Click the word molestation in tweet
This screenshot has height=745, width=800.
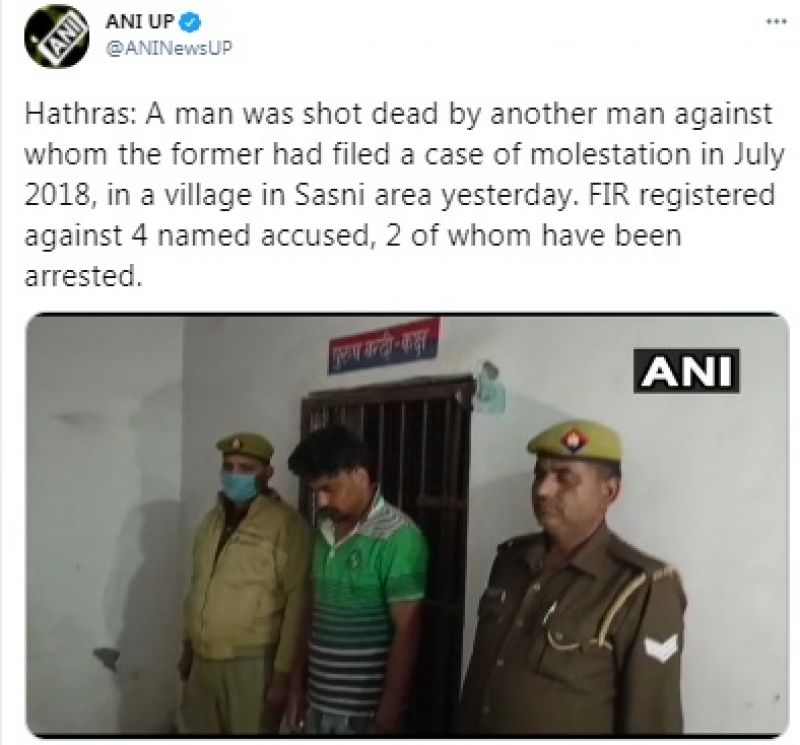pos(610,155)
